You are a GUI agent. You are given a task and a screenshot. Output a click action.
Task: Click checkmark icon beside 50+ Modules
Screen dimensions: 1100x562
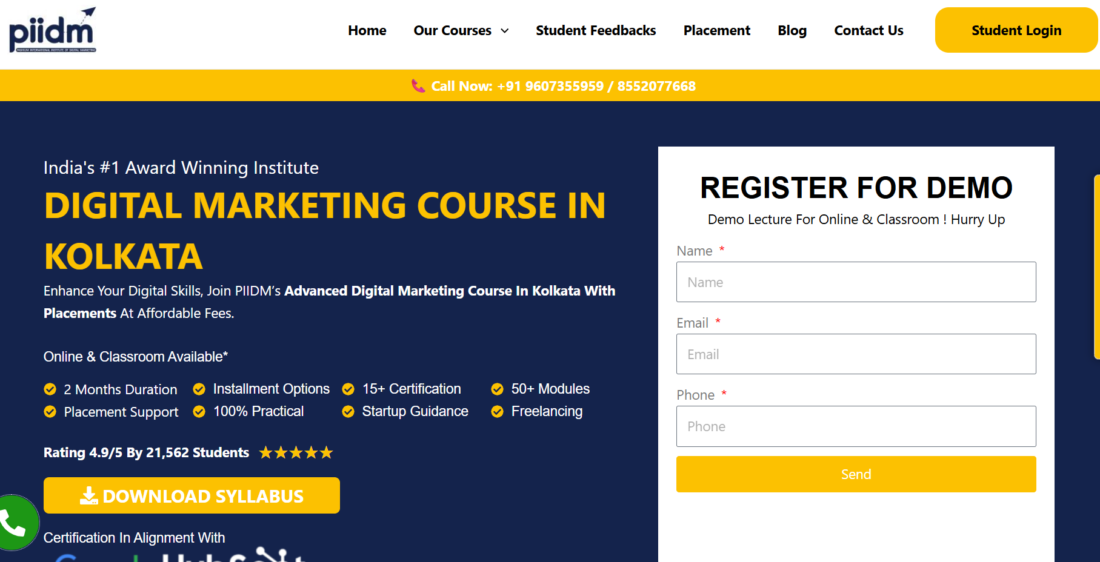coord(497,389)
